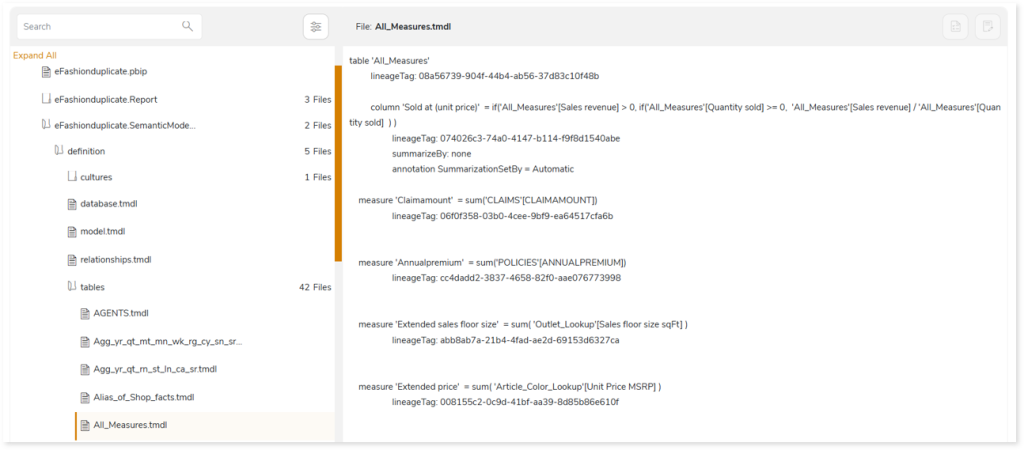Click the database.tmdl file icon
Screen dimensions: 1024x450
[71, 204]
